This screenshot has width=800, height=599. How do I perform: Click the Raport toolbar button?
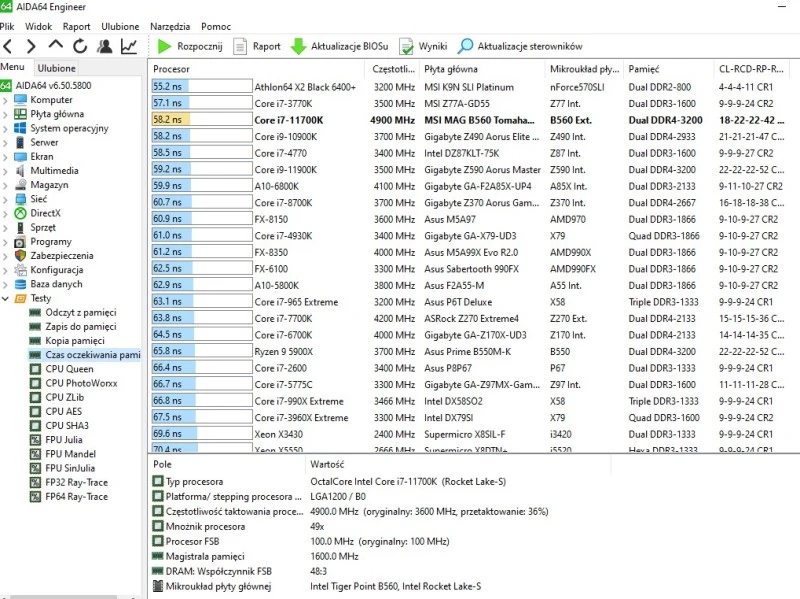tap(257, 46)
